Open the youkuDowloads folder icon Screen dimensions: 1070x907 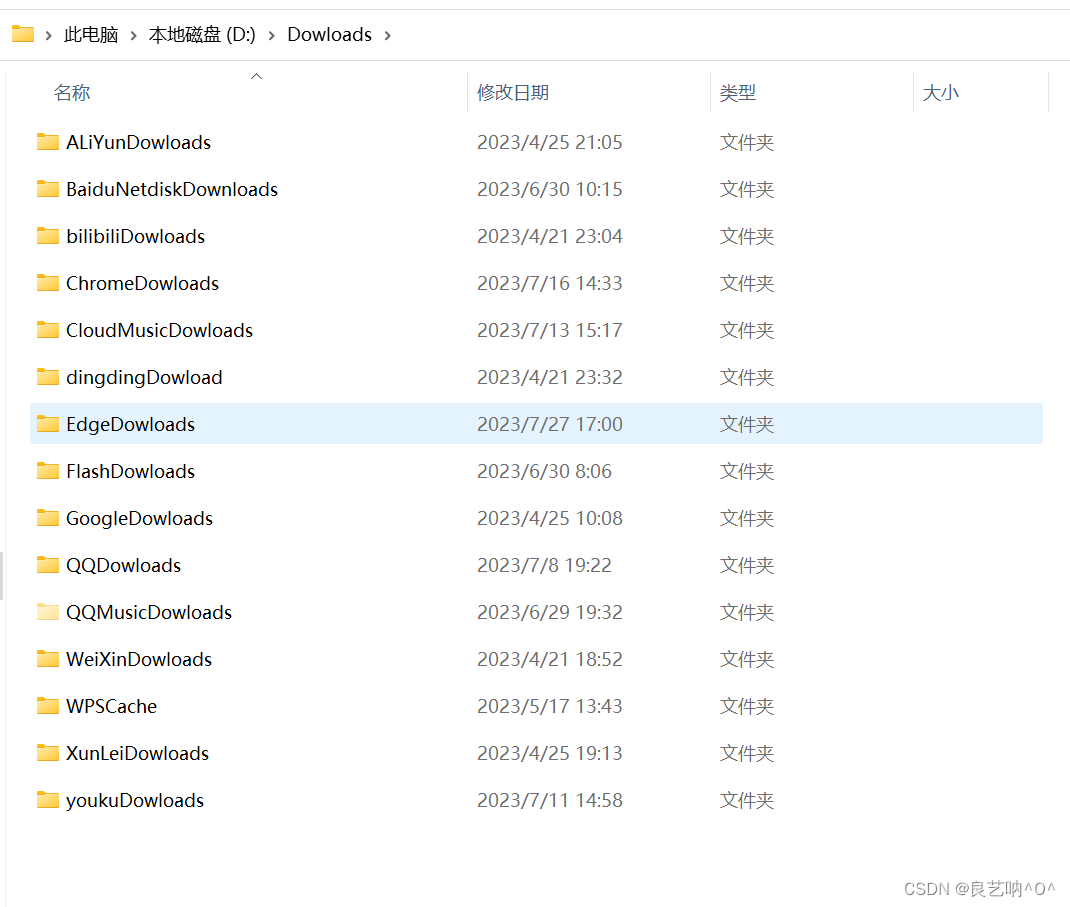click(x=48, y=800)
